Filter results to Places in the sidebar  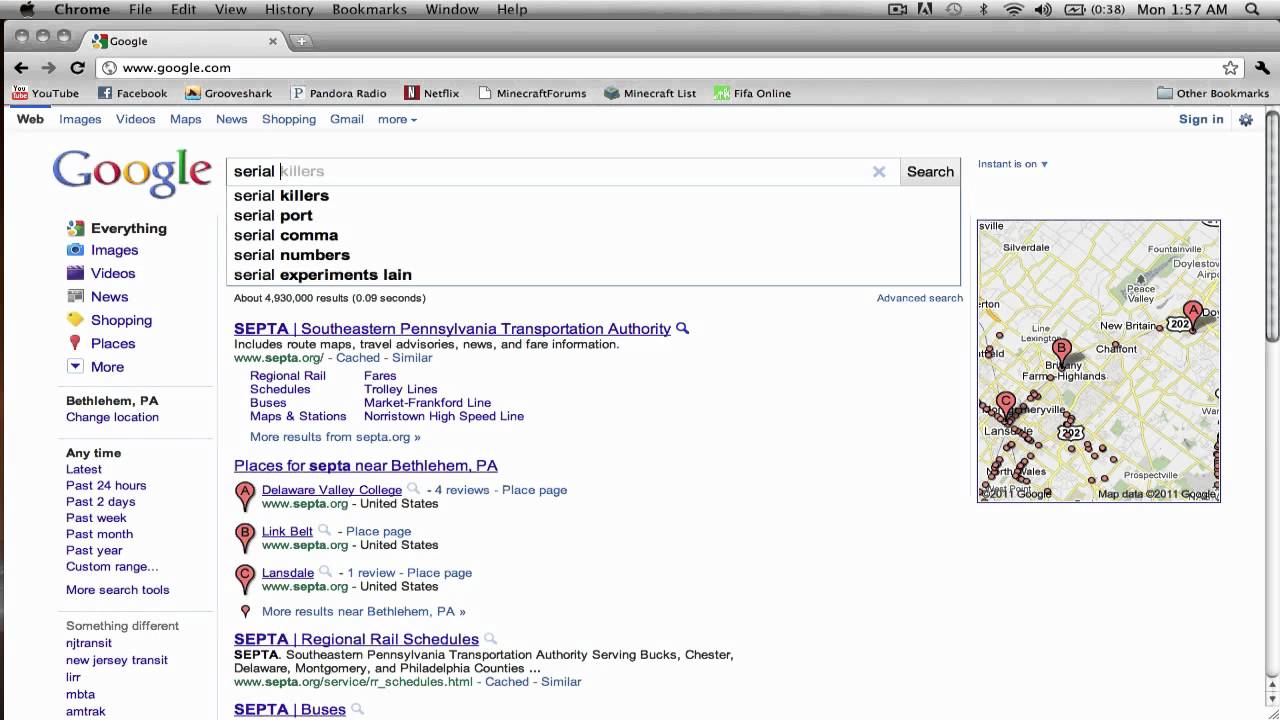tap(113, 343)
